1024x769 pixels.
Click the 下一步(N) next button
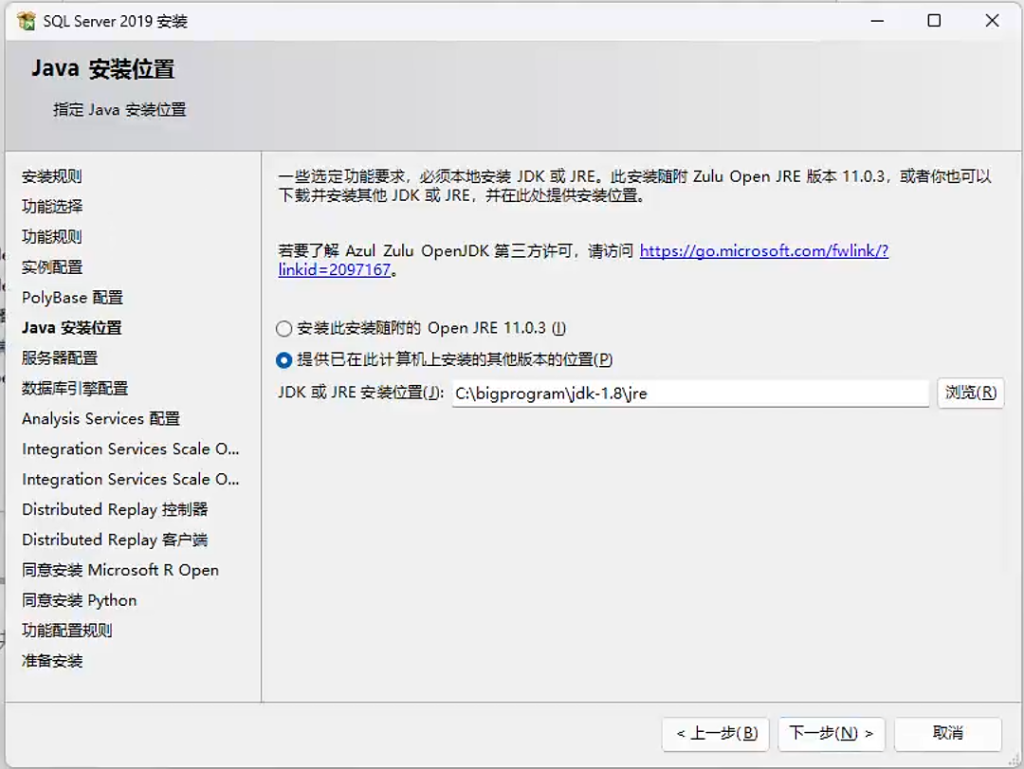(x=831, y=734)
